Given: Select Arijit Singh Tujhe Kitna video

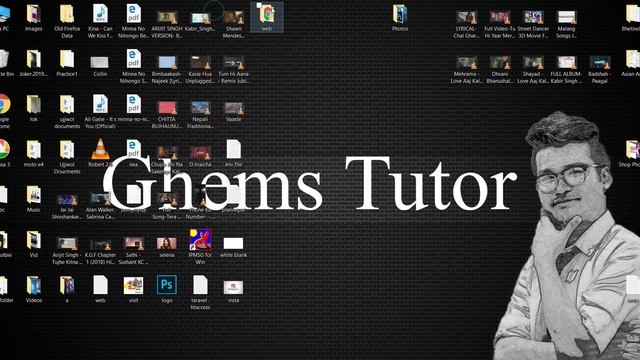Looking at the screenshot, I should [x=67, y=244].
